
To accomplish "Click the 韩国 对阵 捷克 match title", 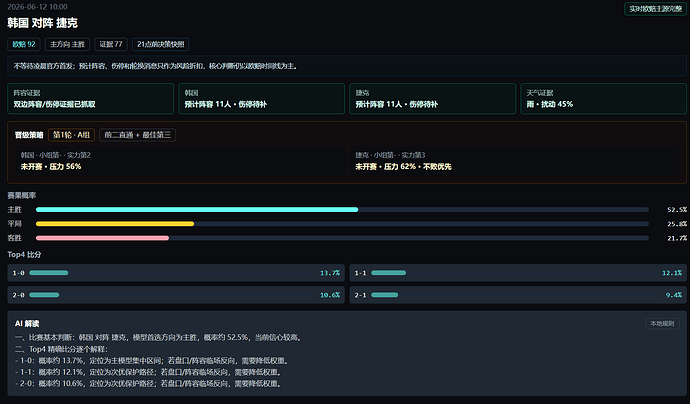I will (x=43, y=23).
